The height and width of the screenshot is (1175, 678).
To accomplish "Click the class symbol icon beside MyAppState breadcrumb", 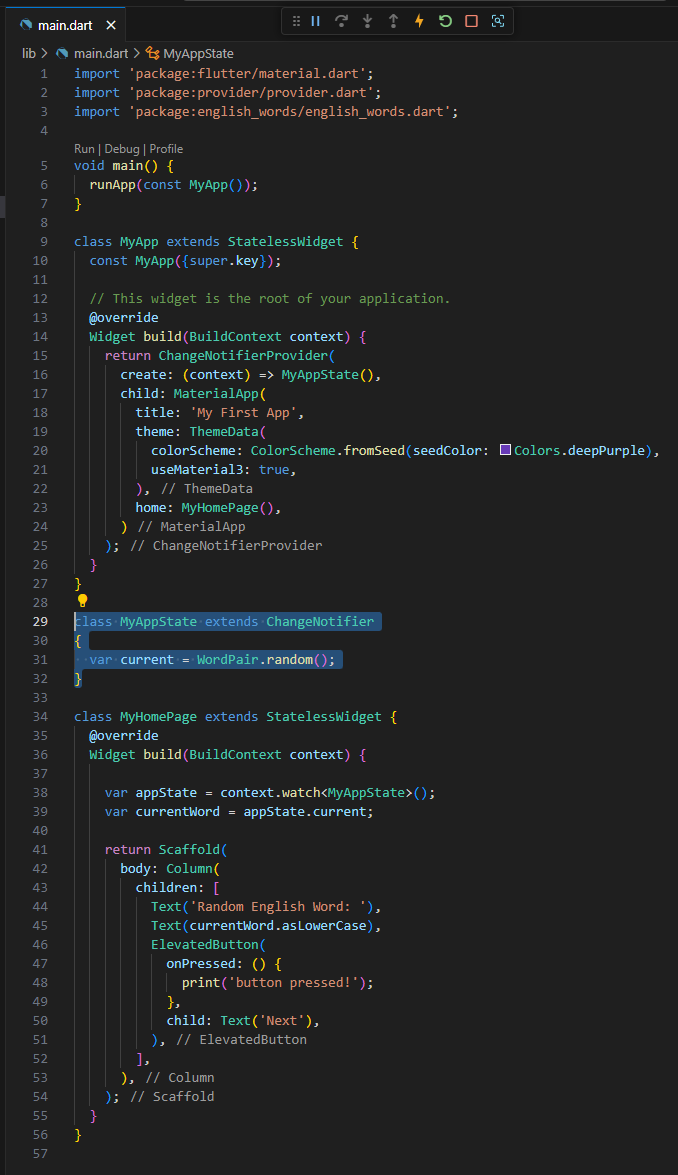I will point(153,53).
